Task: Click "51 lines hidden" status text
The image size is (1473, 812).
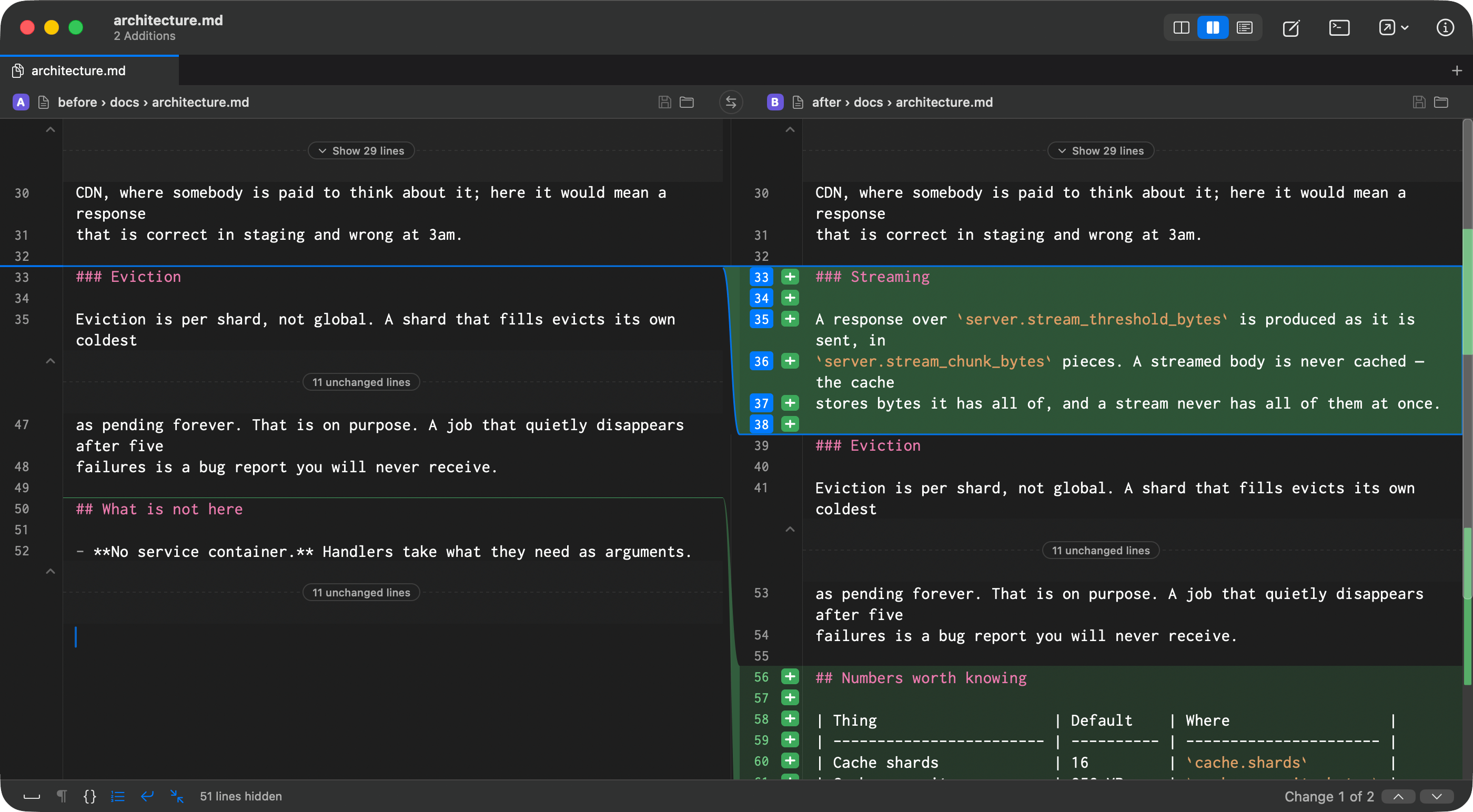Action: (x=241, y=797)
